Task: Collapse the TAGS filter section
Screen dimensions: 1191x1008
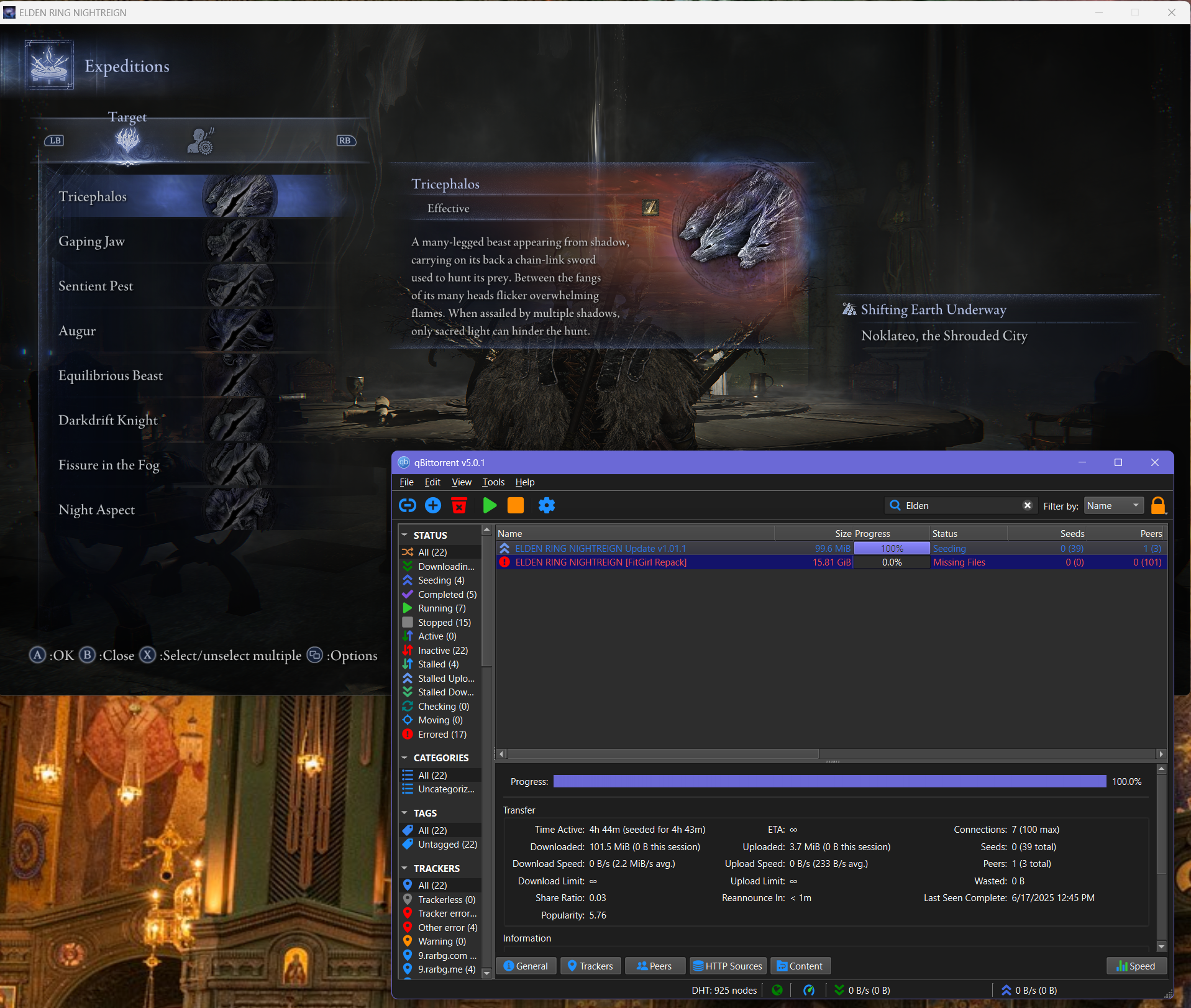Action: click(x=405, y=813)
